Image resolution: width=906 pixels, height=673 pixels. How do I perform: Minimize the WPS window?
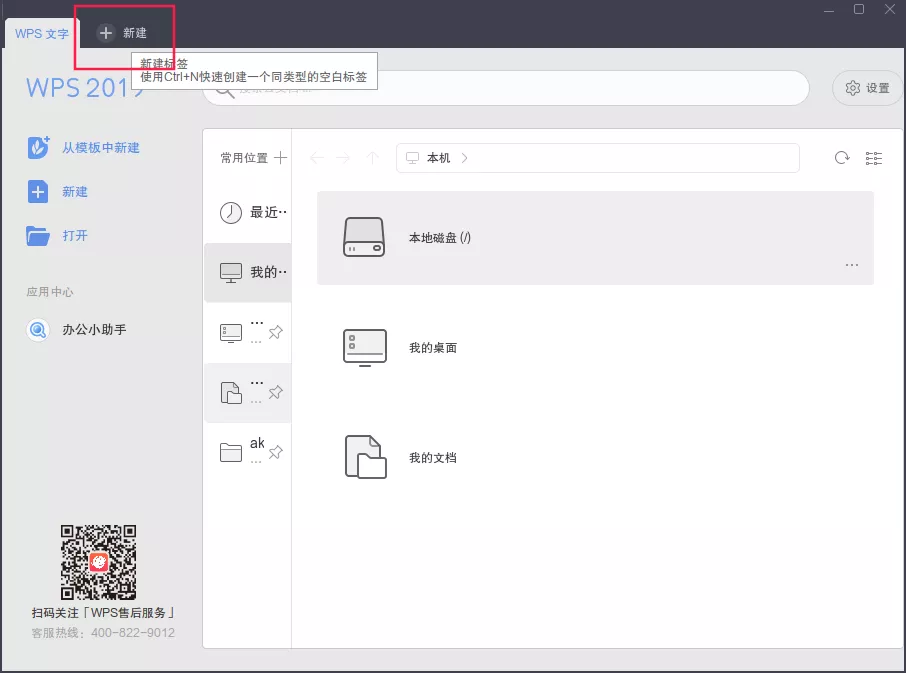(x=829, y=10)
